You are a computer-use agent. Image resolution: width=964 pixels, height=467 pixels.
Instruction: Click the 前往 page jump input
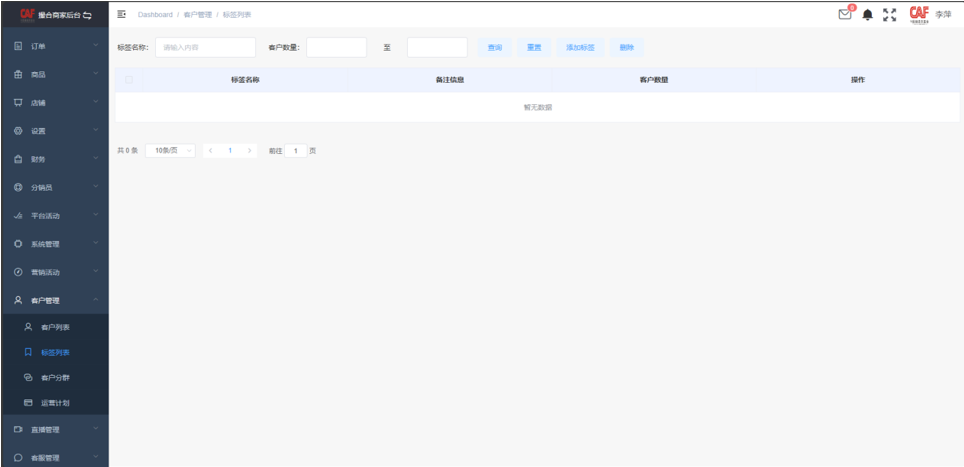[x=296, y=151]
